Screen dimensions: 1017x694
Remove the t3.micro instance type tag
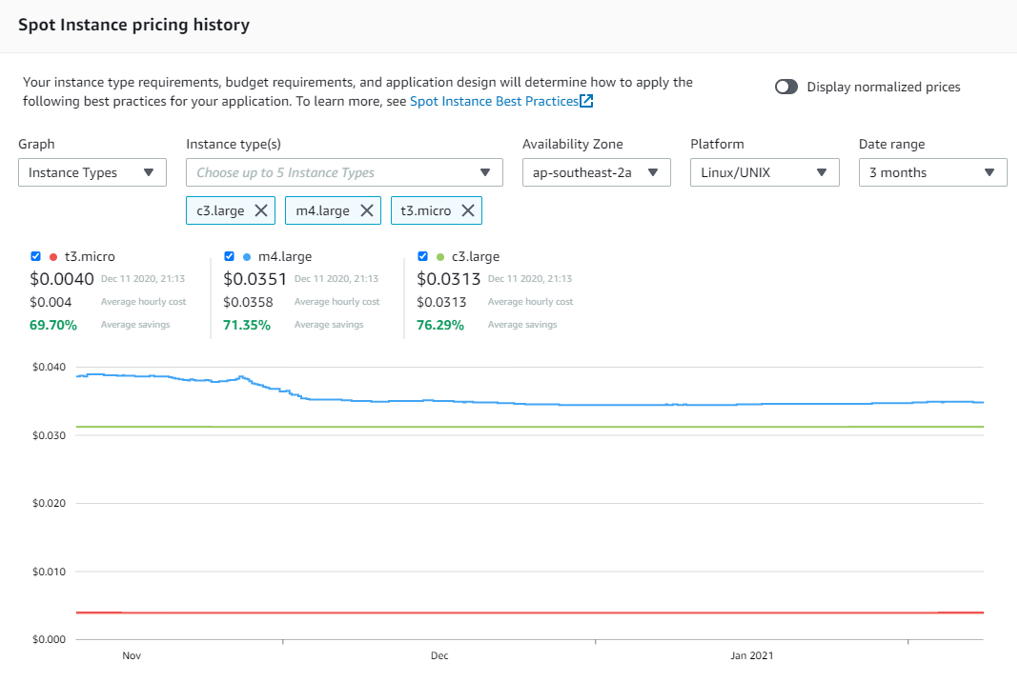click(468, 211)
